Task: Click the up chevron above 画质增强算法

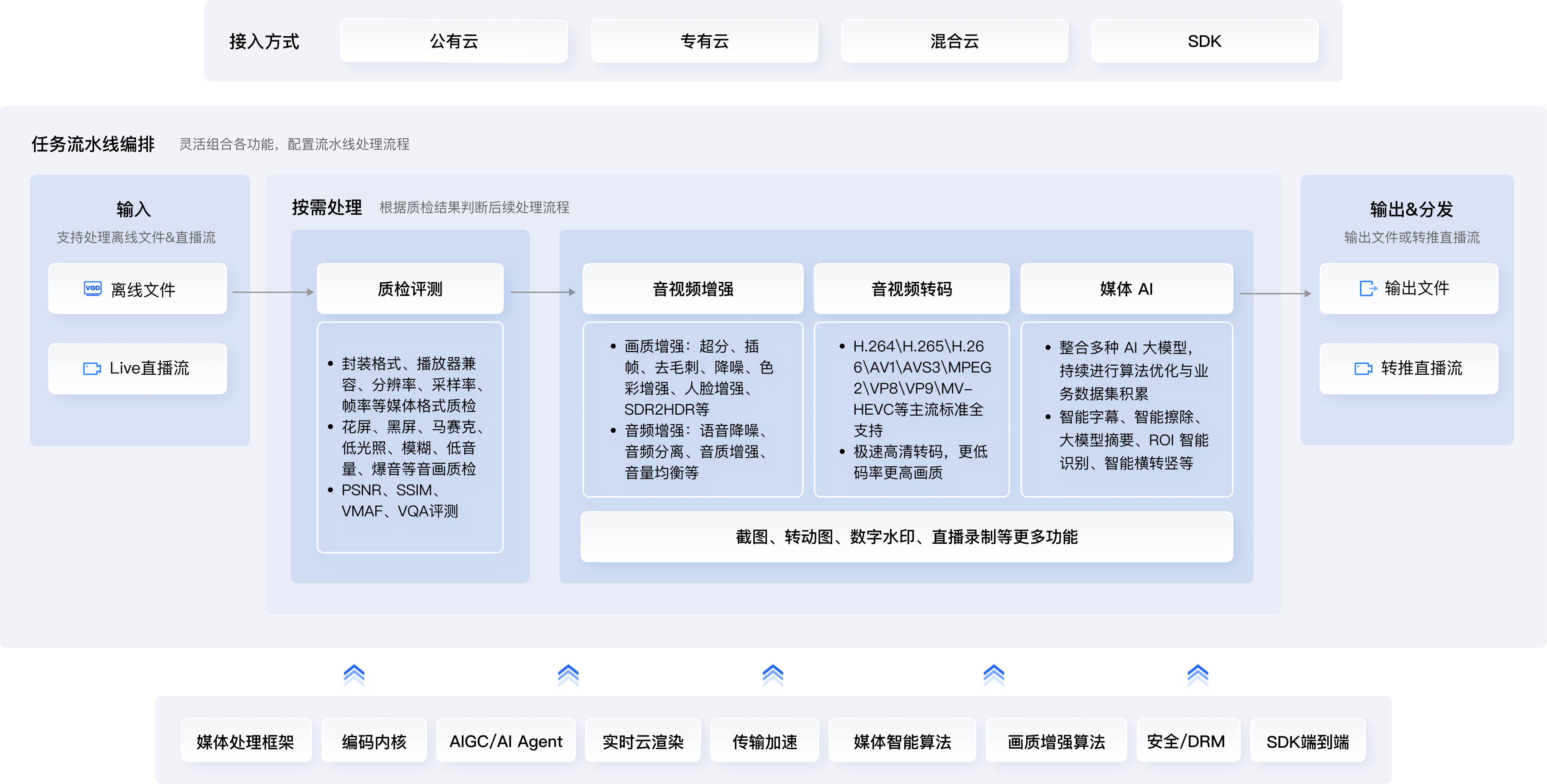Action: 994,676
